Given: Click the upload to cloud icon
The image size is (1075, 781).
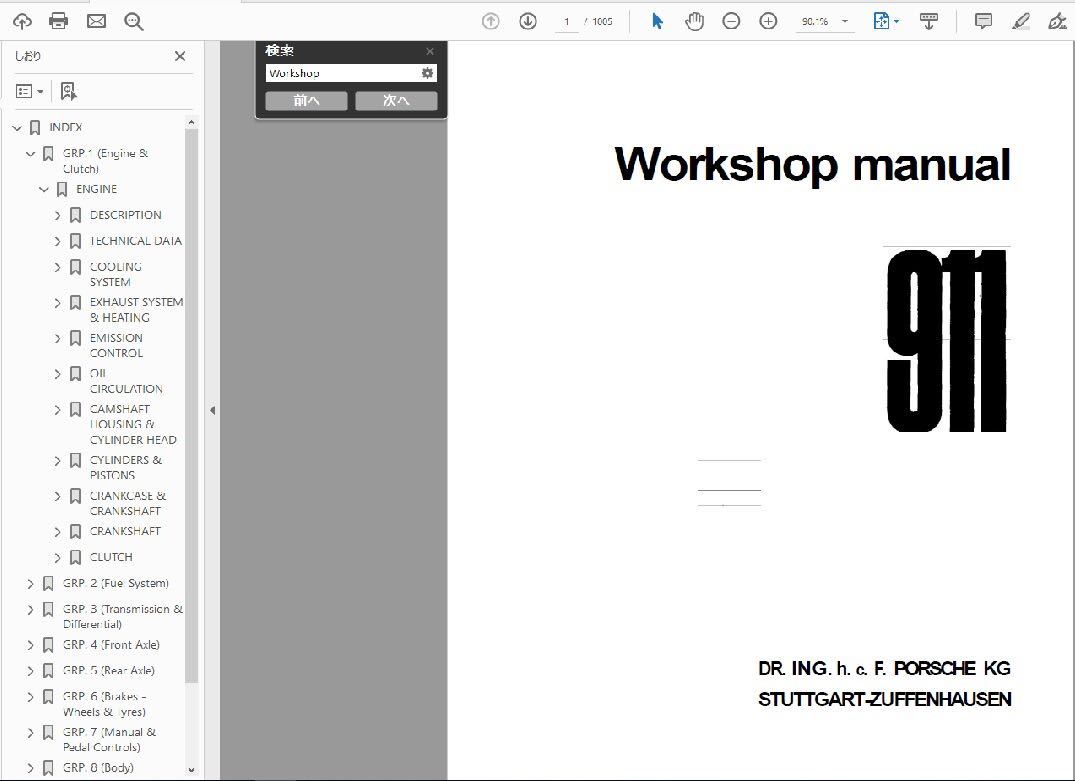Looking at the screenshot, I should [x=22, y=21].
